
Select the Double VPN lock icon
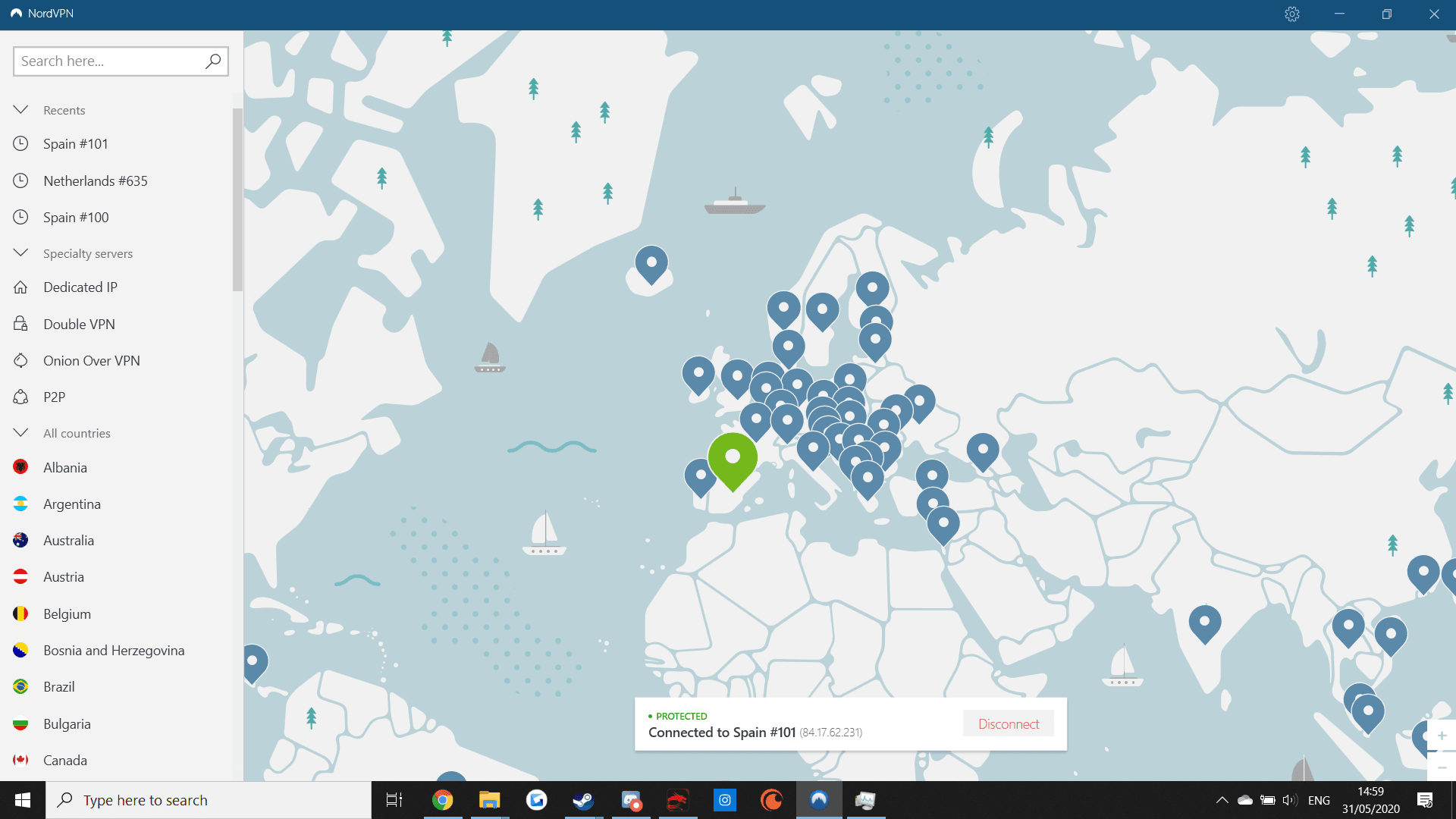[20, 325]
